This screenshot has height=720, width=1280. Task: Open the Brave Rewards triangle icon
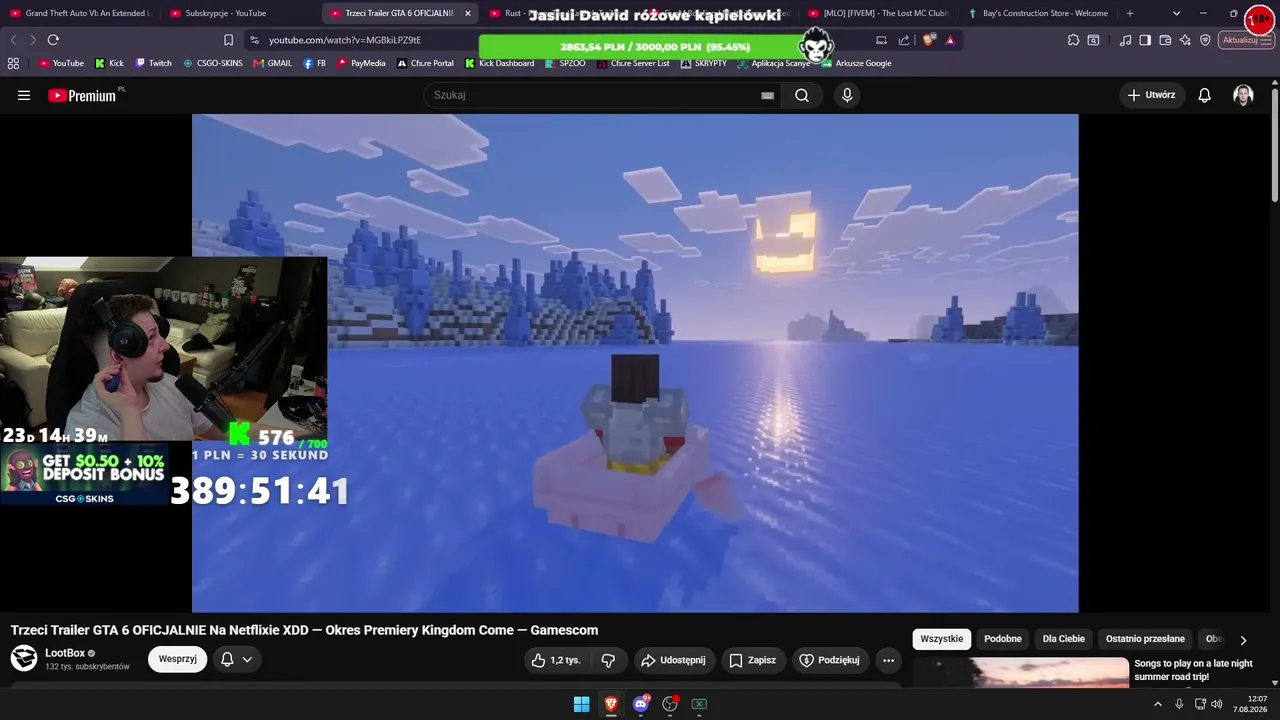[950, 40]
